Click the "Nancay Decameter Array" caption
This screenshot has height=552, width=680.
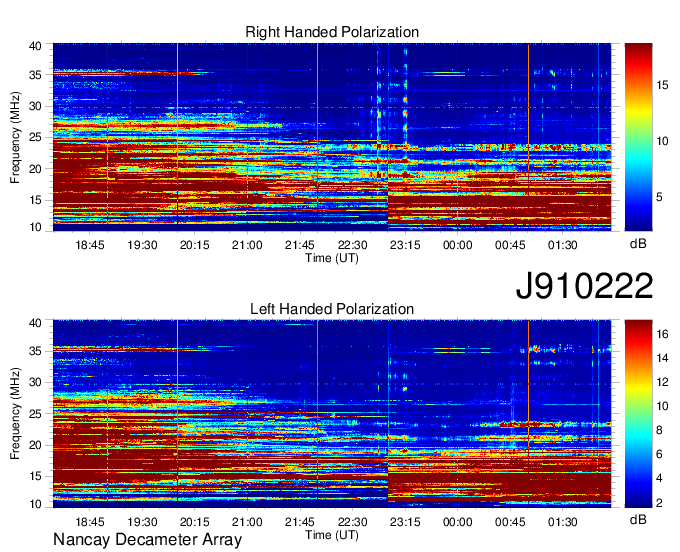tap(147, 539)
